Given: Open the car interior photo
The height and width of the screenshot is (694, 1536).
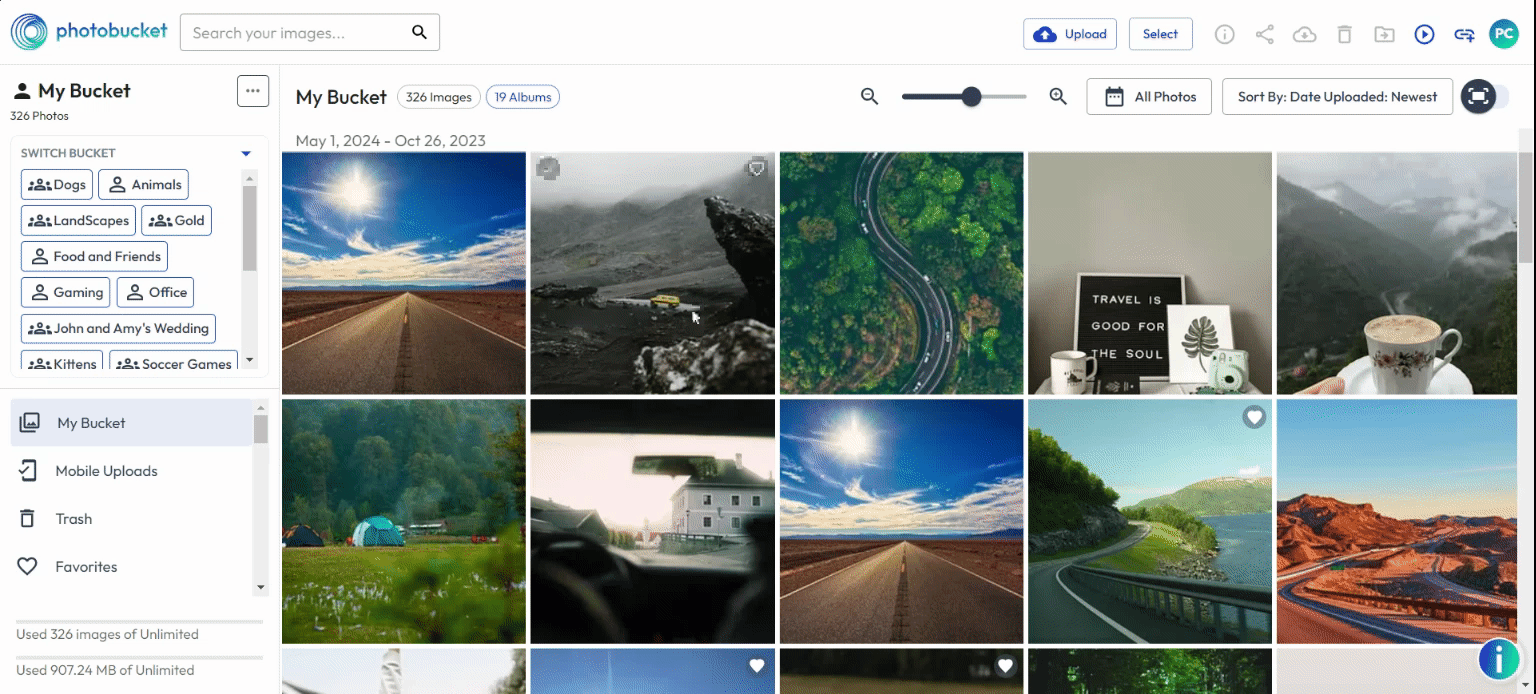Looking at the screenshot, I should point(653,521).
